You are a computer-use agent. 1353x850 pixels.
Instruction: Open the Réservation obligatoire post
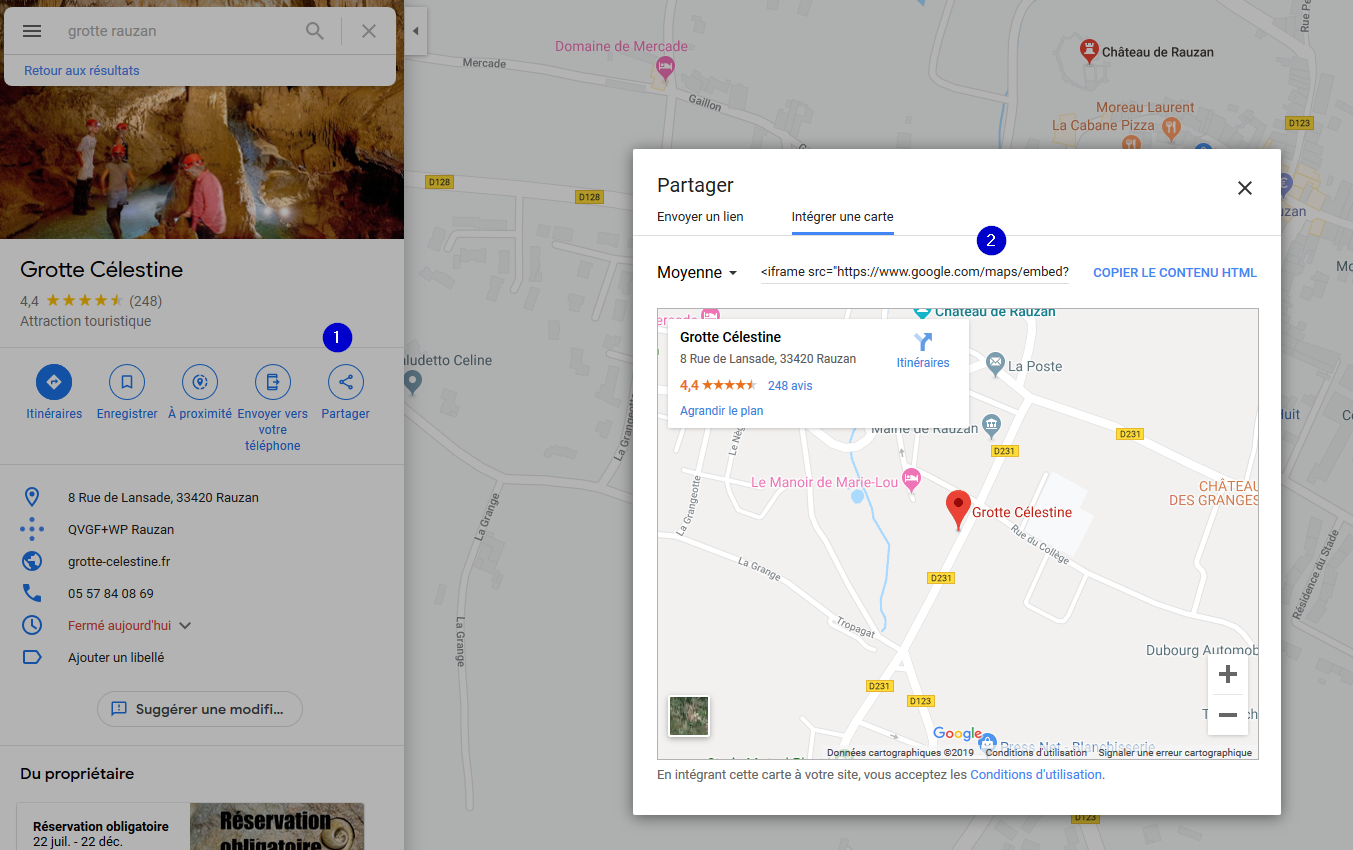click(190, 826)
